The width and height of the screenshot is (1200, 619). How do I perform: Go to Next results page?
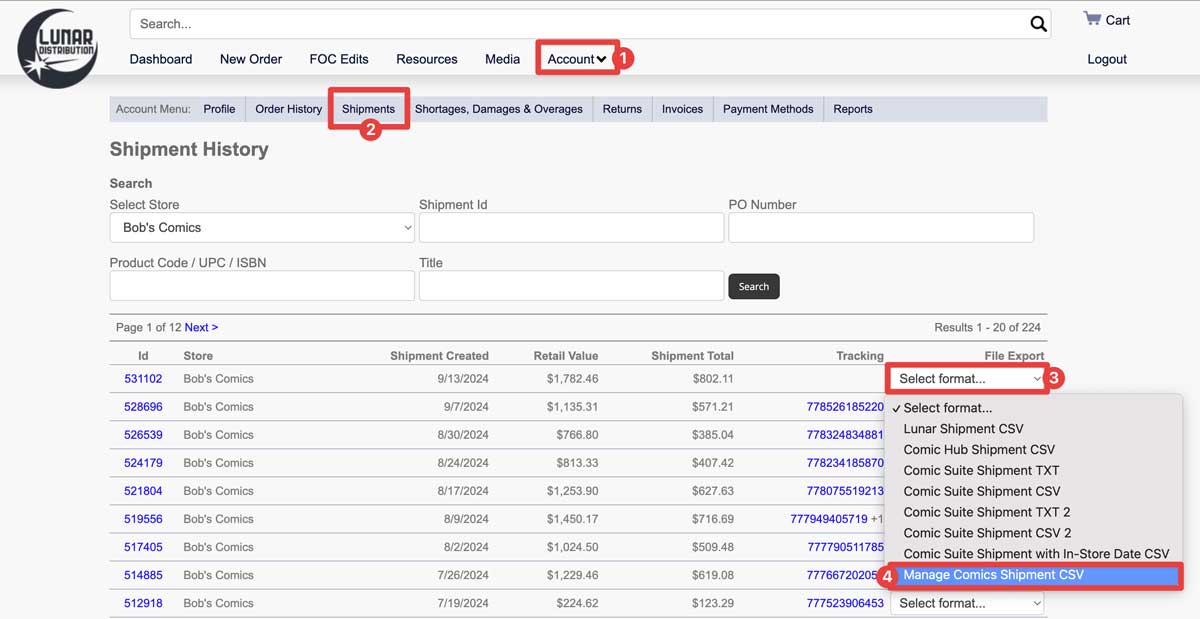point(200,327)
